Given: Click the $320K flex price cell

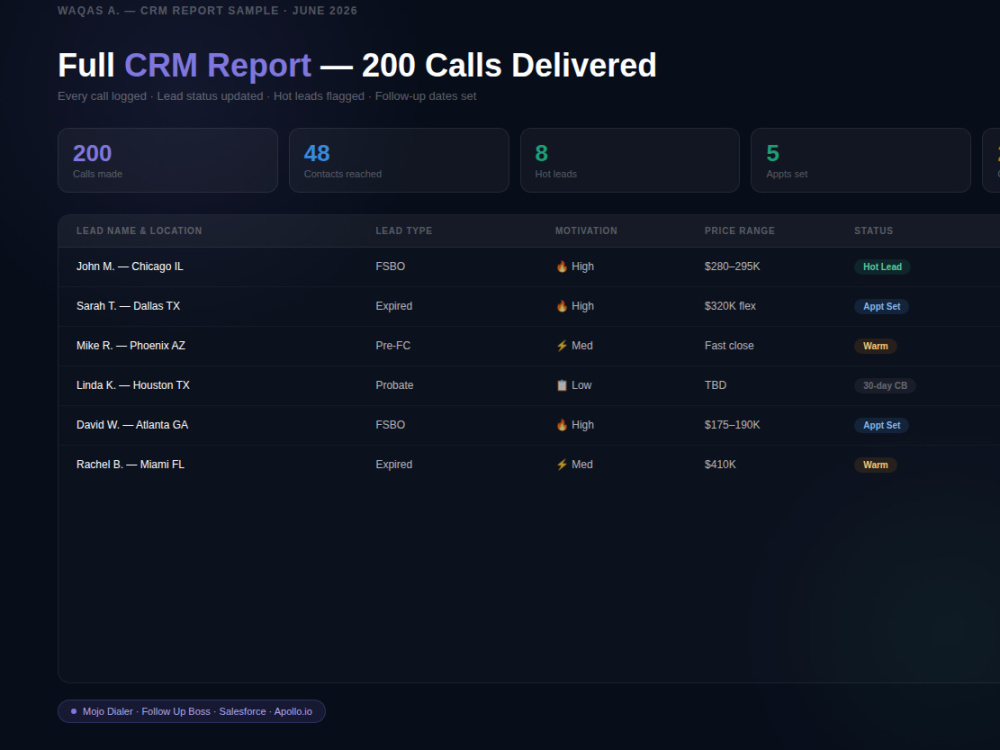Looking at the screenshot, I should coord(730,306).
